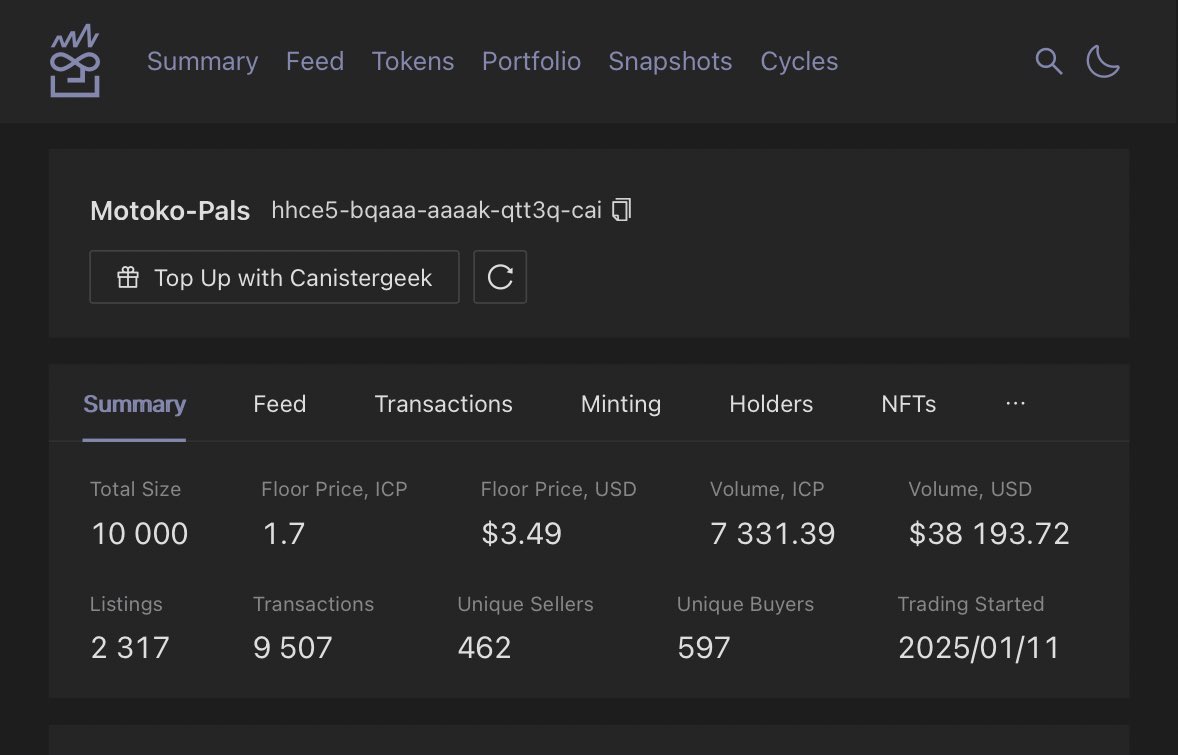
Task: Click the gift icon on the Top Up button
Action: pos(128,277)
